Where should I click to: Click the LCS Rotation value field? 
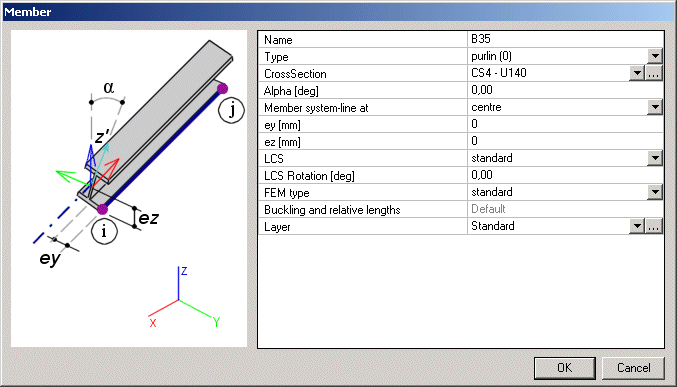[x=565, y=175]
